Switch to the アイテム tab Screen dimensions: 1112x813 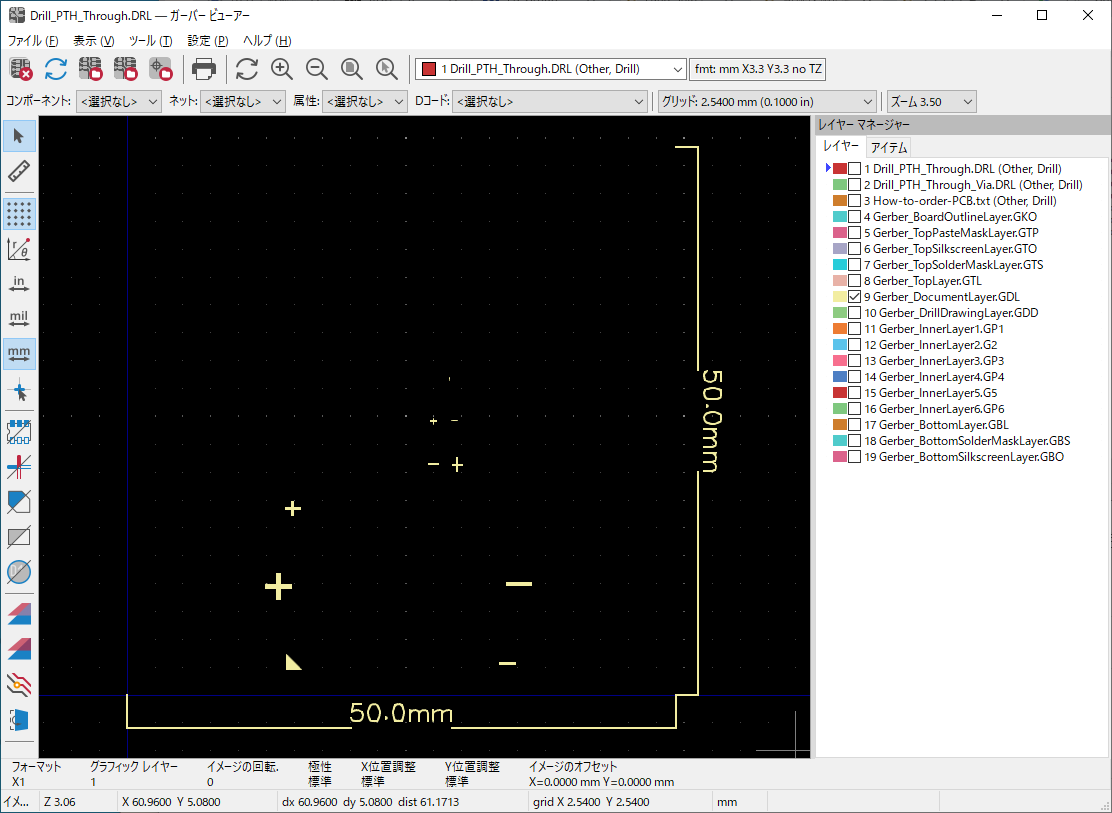pyautogui.click(x=889, y=147)
